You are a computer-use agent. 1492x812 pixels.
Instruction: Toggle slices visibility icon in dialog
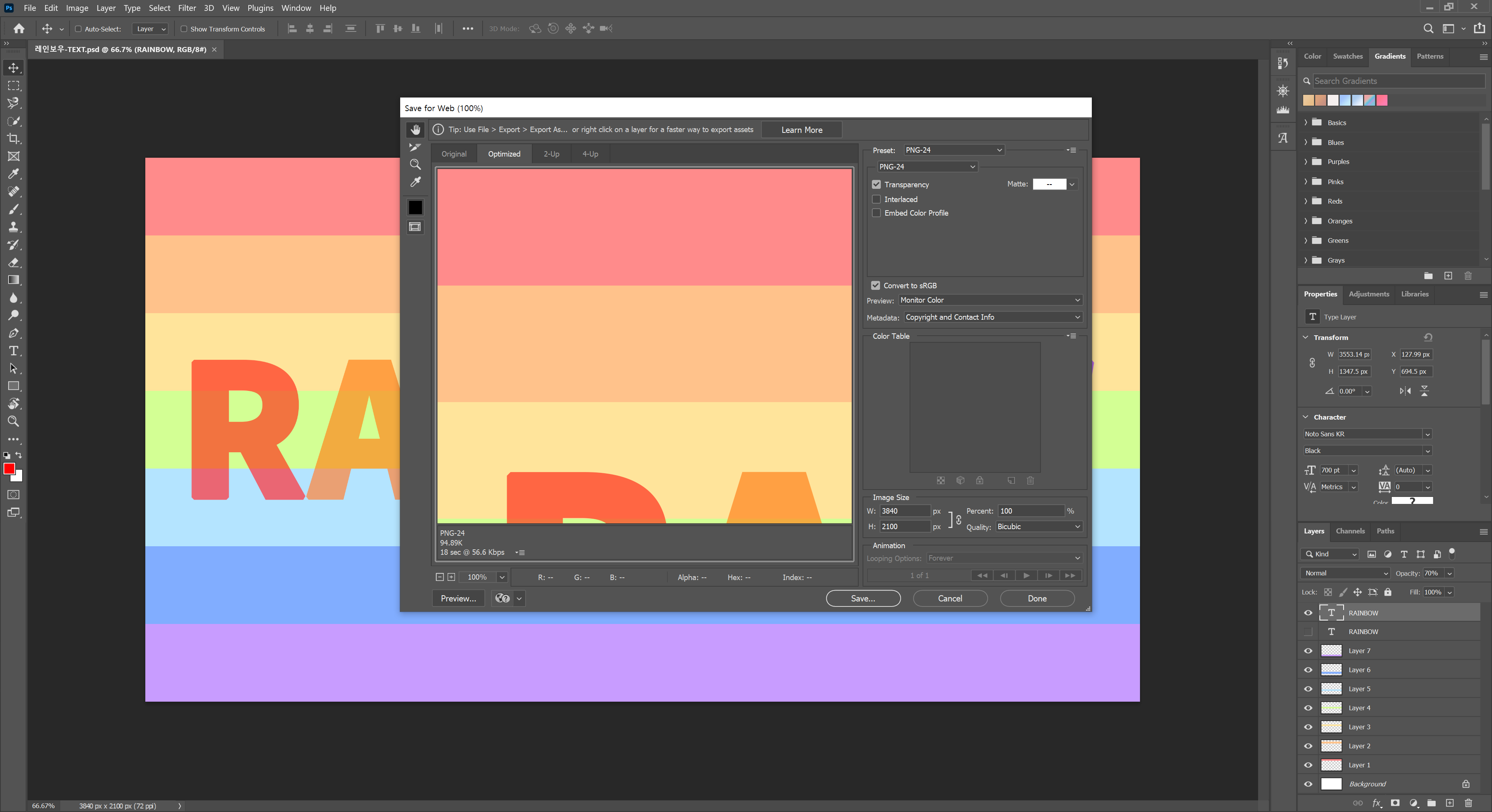pos(415,227)
